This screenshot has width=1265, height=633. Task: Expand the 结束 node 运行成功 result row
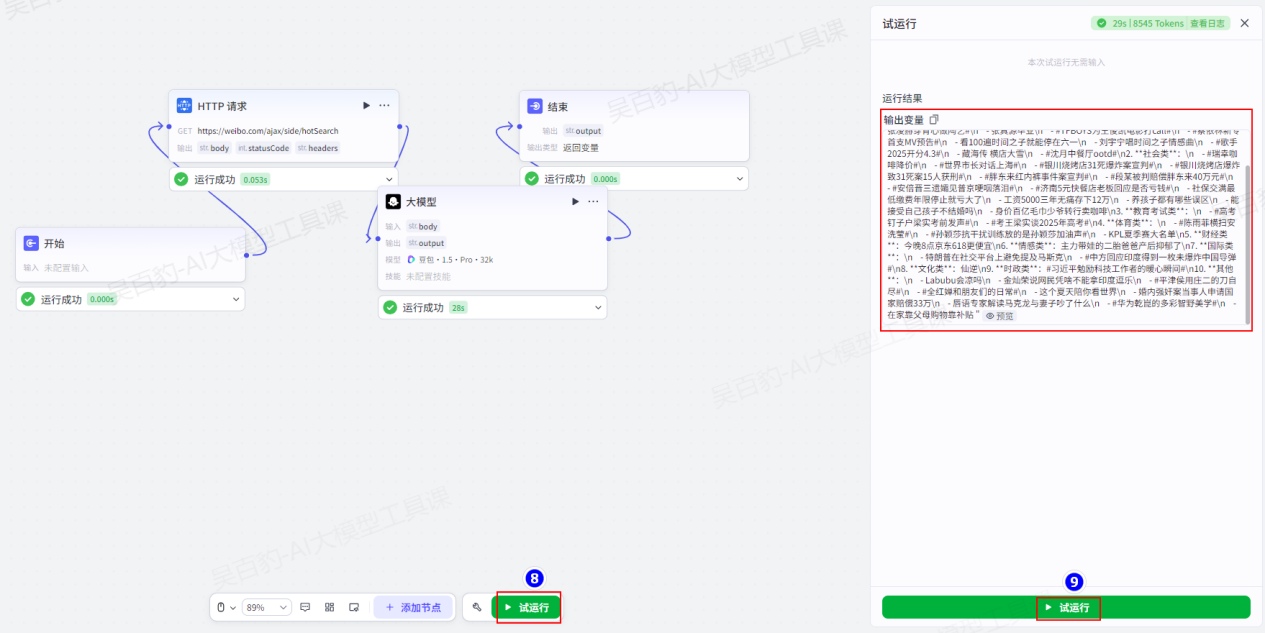739,179
